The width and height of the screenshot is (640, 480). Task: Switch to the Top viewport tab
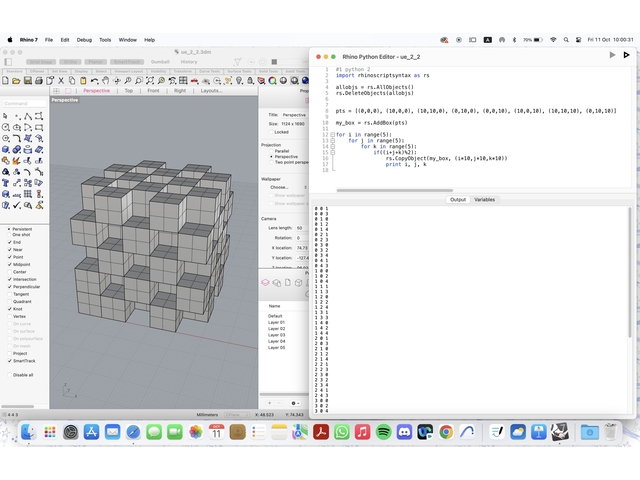click(x=128, y=90)
